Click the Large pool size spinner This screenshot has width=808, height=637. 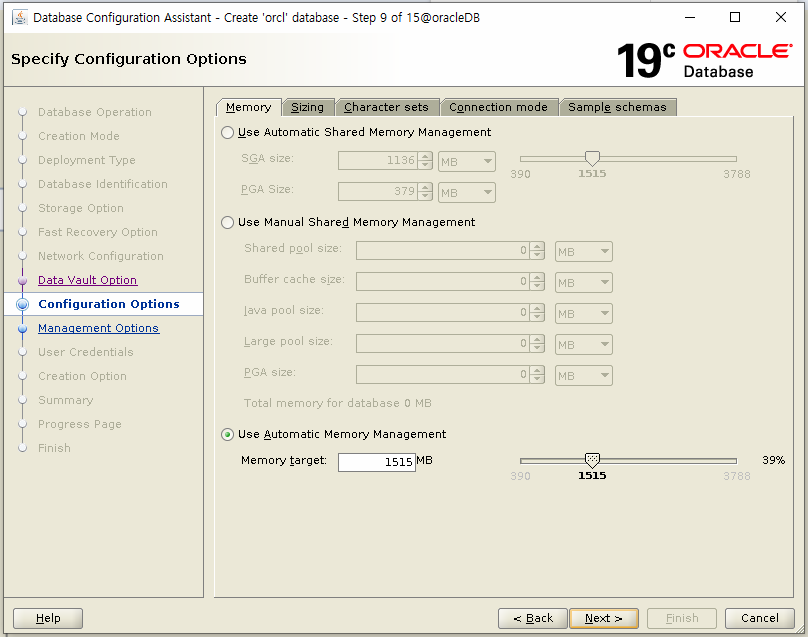click(x=450, y=344)
